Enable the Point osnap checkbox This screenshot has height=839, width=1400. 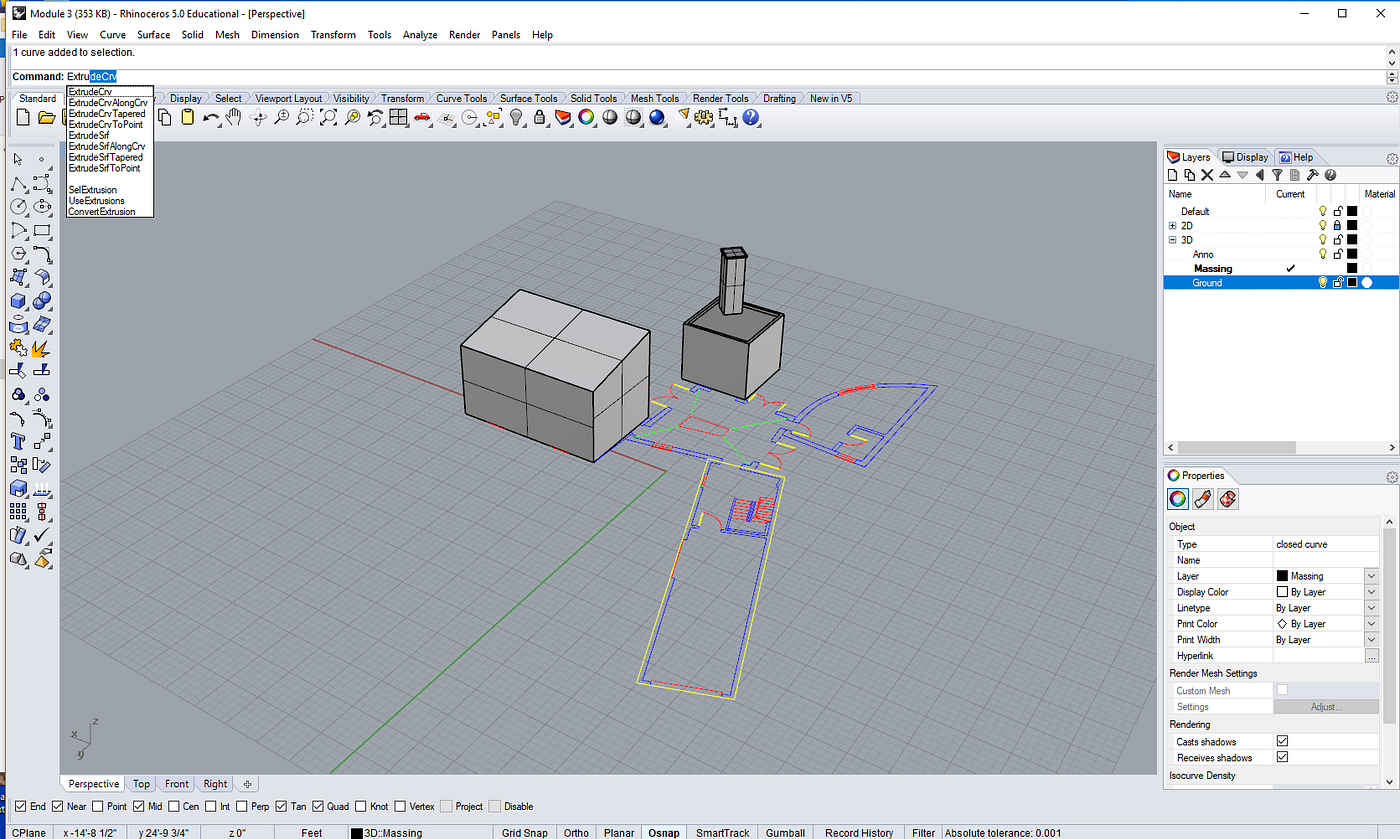[x=98, y=806]
